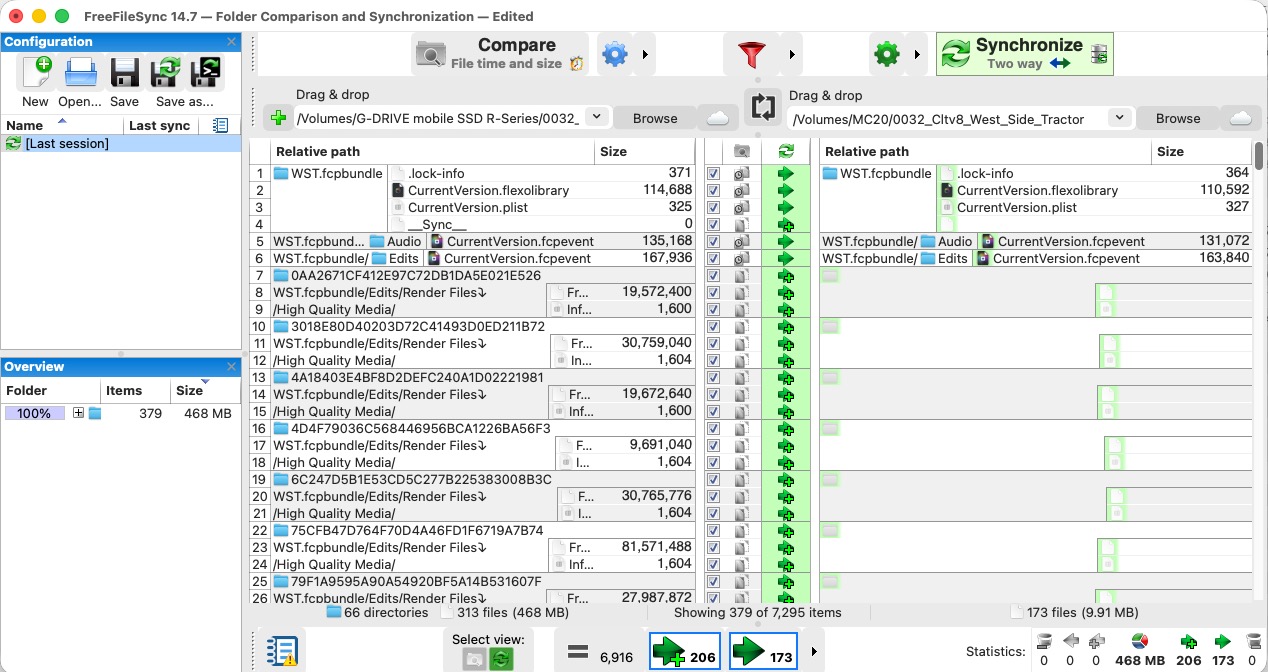1268x672 pixels.
Task: Sort overview by the Size column
Action: pyautogui.click(x=204, y=390)
